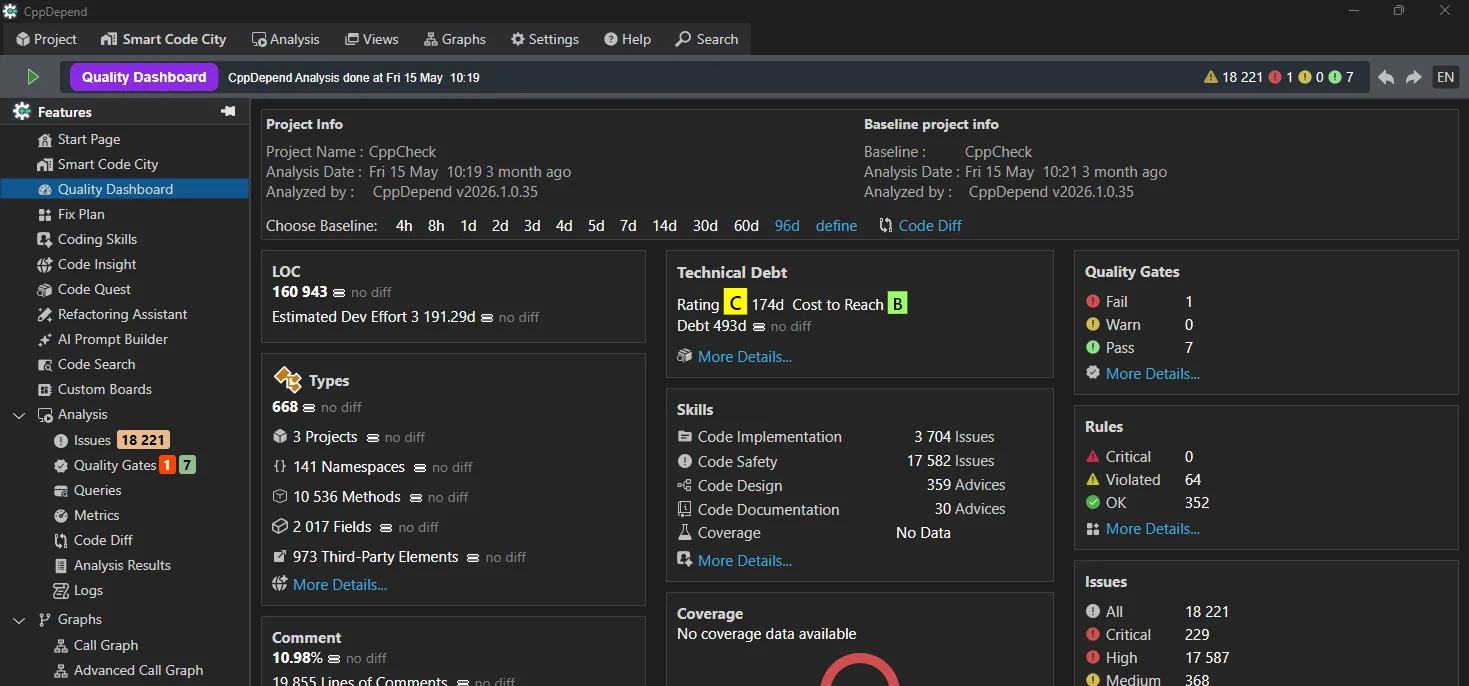
Task: Choose the 1d baseline
Action: (468, 226)
